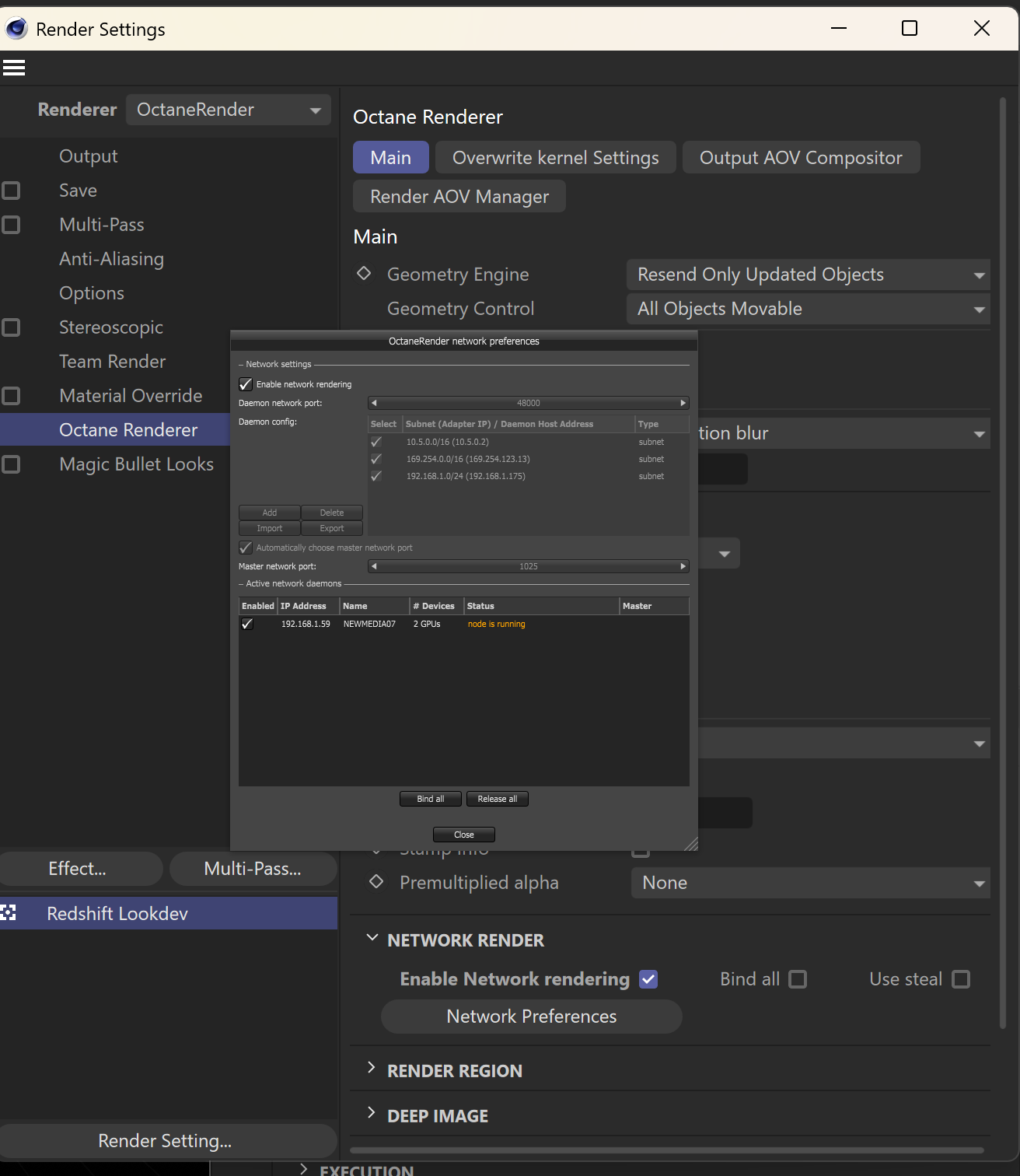Check the Bind all checkbox in NETWORK RENDER
The image size is (1020, 1176).
[x=798, y=979]
